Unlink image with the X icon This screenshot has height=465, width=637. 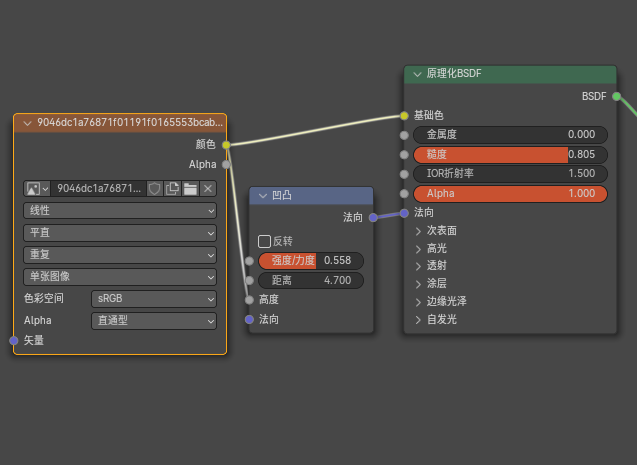coord(208,188)
